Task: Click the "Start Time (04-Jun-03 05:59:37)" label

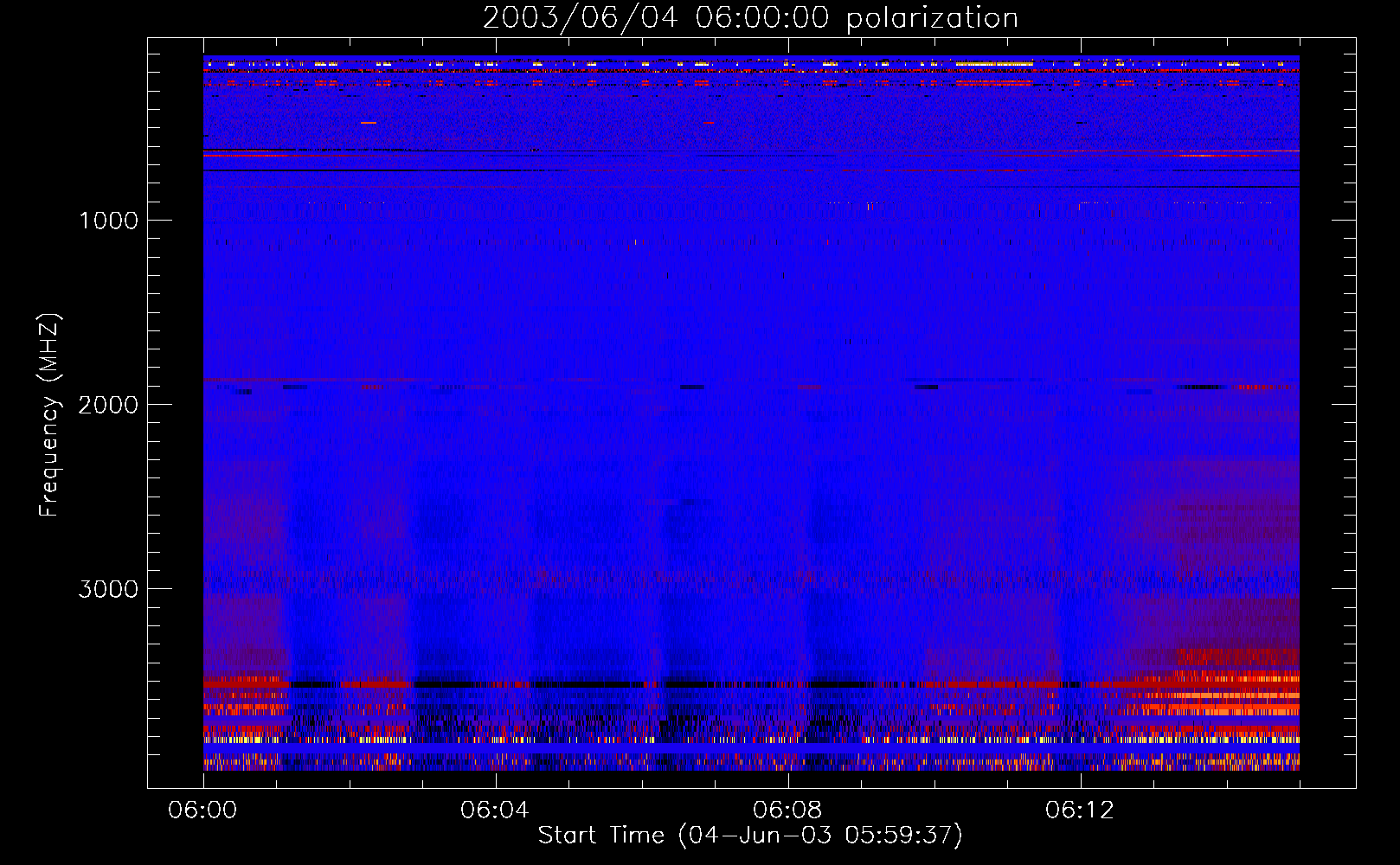Action: click(x=750, y=836)
